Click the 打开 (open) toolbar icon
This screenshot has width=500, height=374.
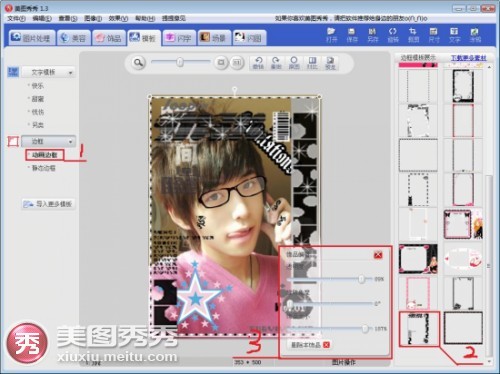(331, 35)
